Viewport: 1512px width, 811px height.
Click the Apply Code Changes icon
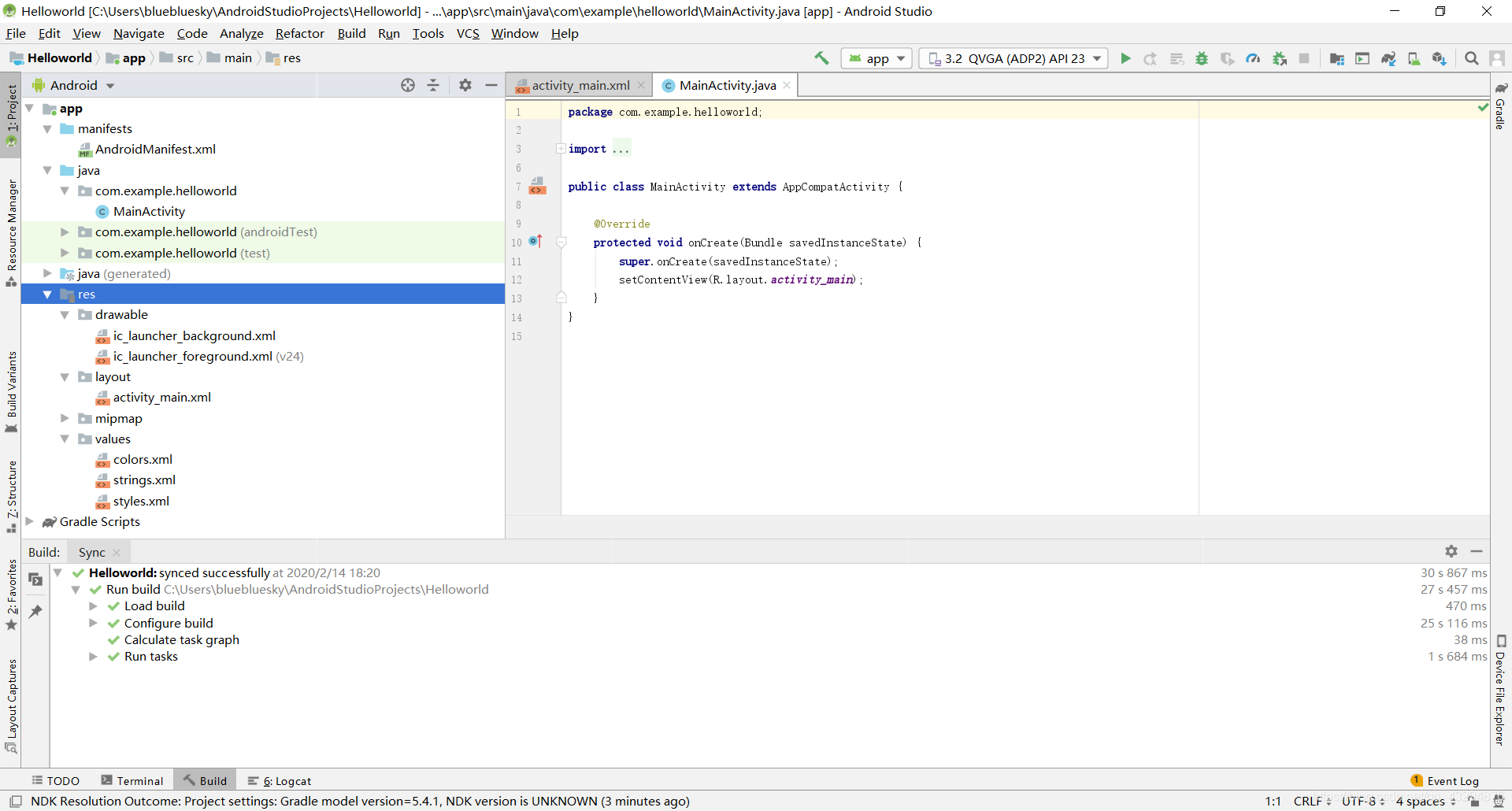click(x=1177, y=58)
